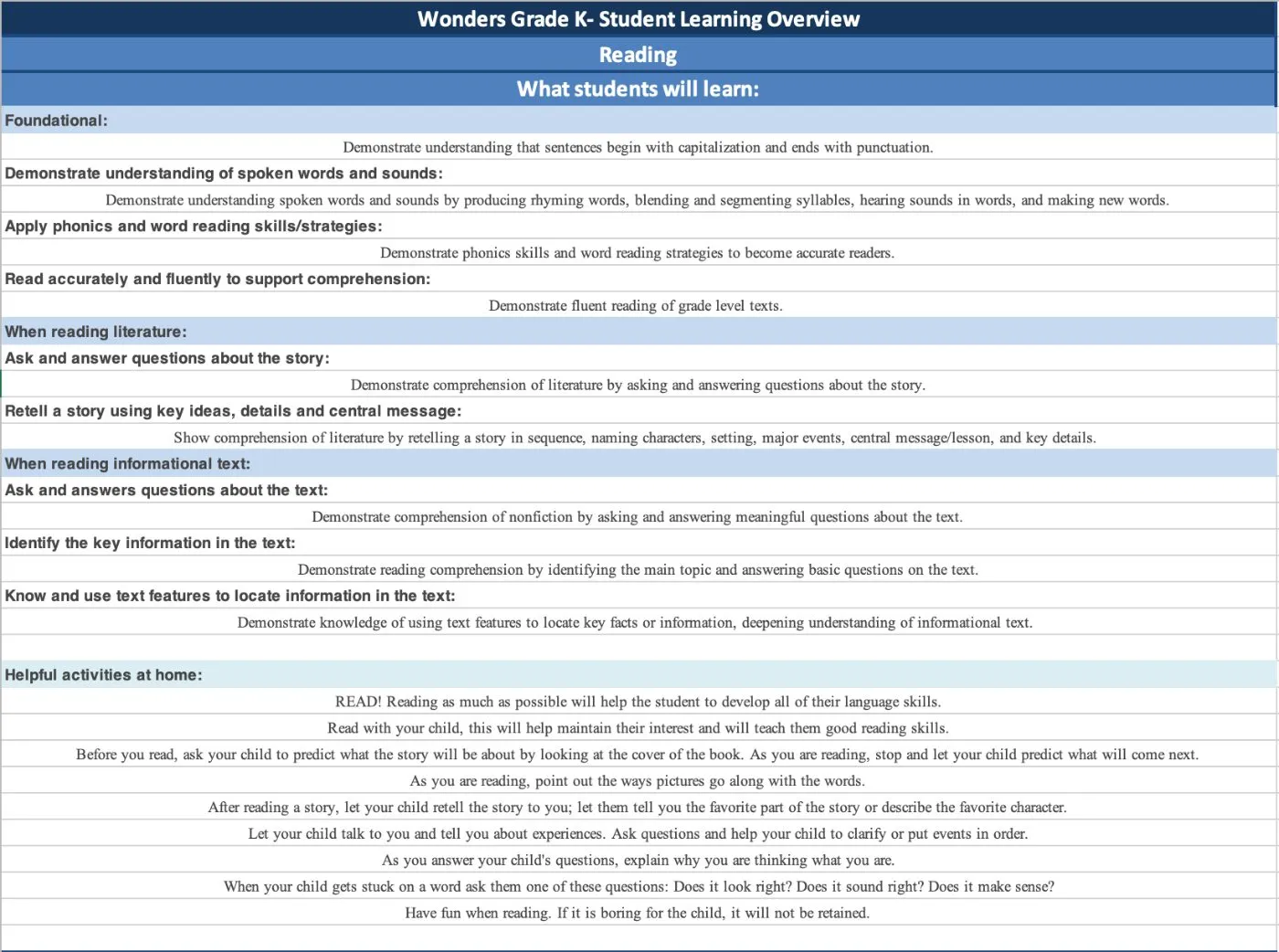Image resolution: width=1279 pixels, height=952 pixels.
Task: Click 'Demonstrate understanding of spoken words and sounds:' heading
Action: pos(639,174)
